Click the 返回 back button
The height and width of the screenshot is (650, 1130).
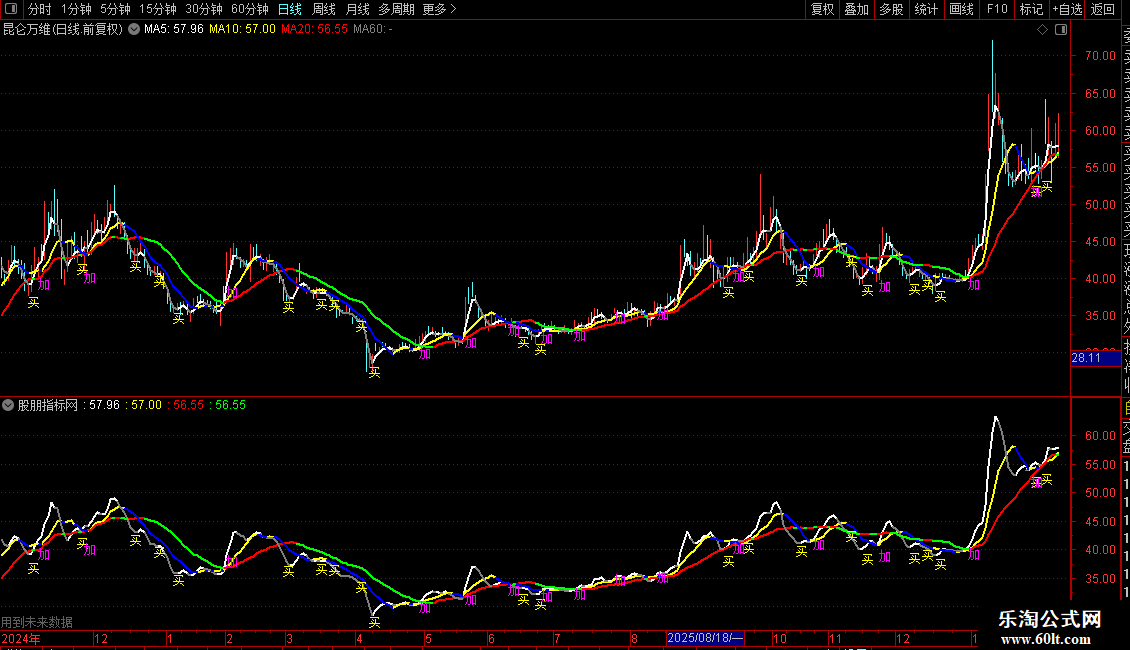tap(1103, 9)
